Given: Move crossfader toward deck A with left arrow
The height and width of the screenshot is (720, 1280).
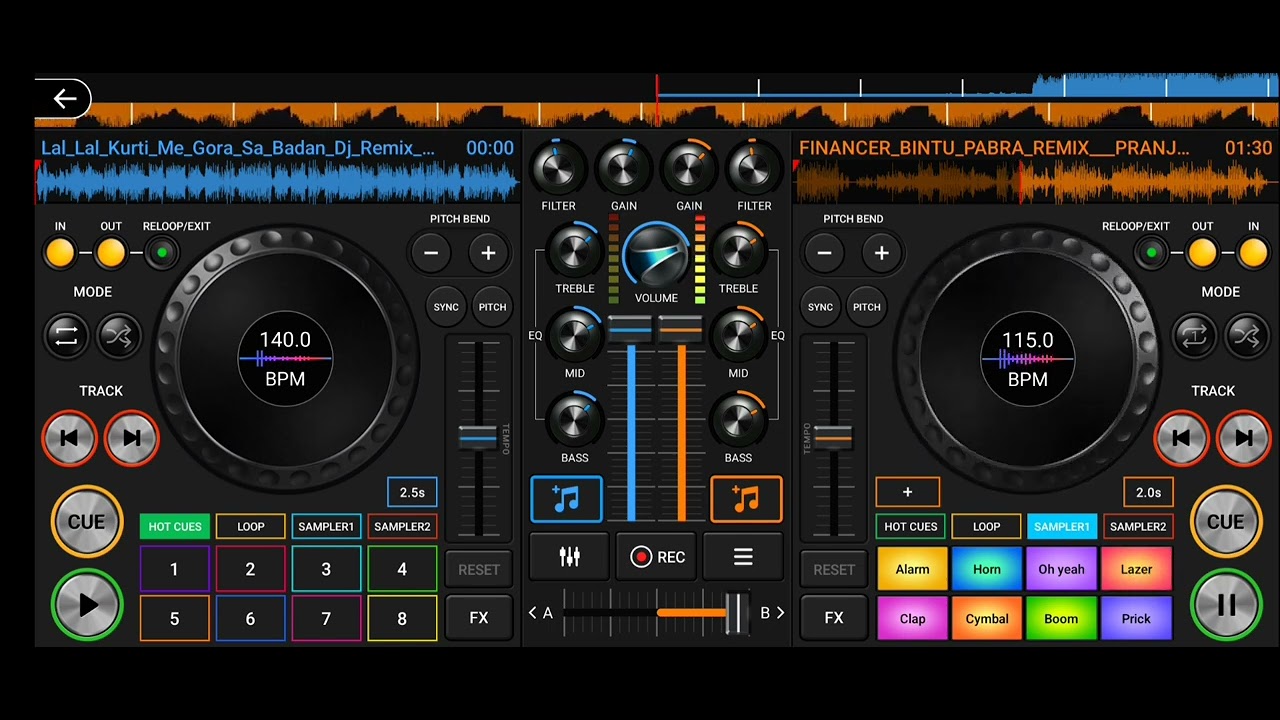Looking at the screenshot, I should coord(533,613).
